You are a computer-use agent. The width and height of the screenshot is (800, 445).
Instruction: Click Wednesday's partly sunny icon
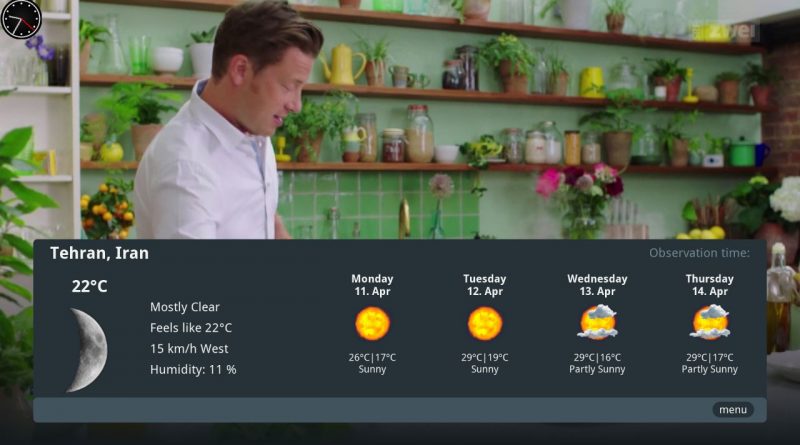pos(597,322)
